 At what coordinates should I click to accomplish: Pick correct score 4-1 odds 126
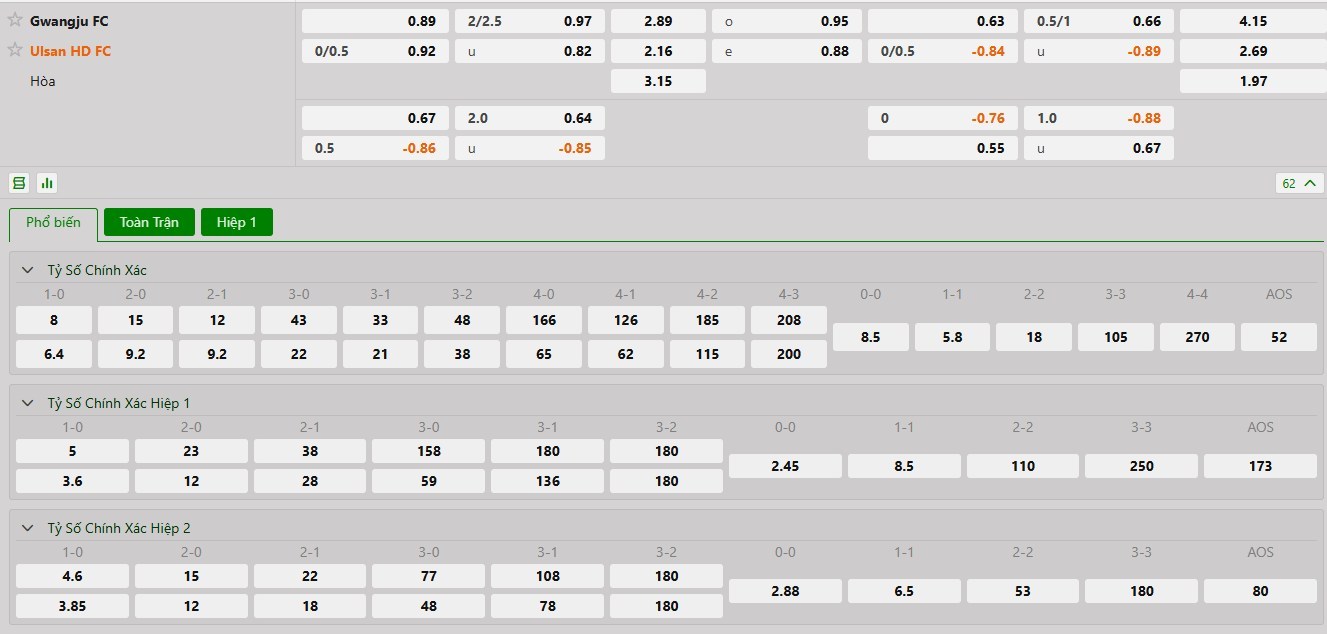coord(626,320)
